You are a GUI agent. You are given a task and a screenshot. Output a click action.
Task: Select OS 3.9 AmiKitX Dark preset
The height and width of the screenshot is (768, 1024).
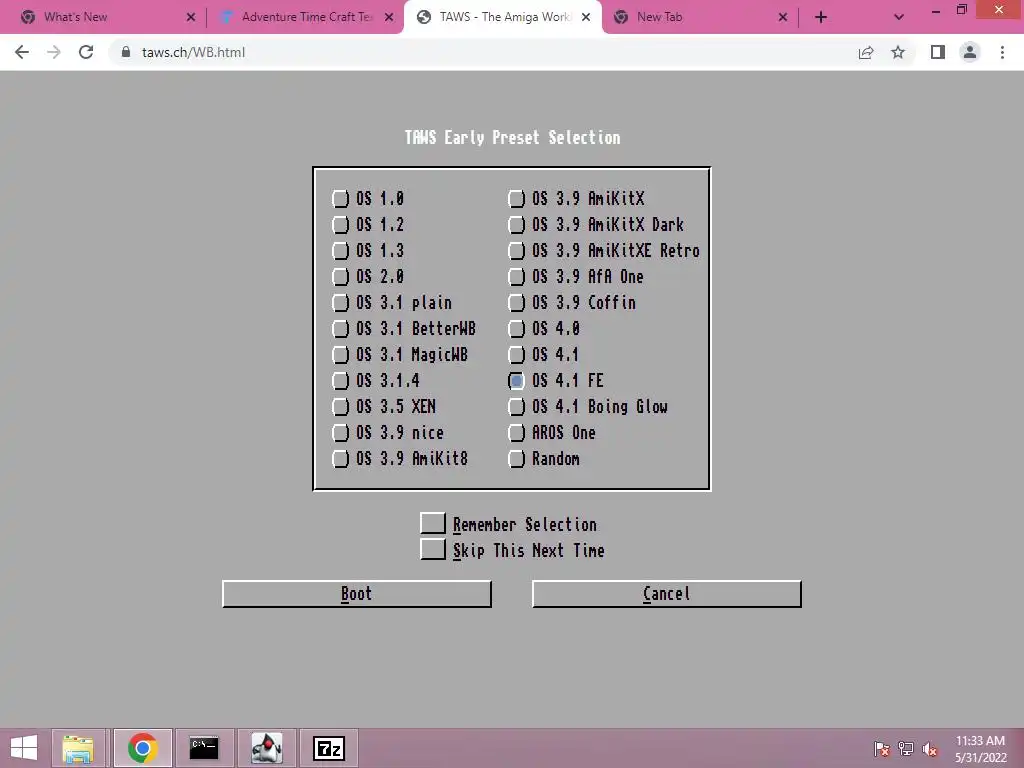[516, 225]
